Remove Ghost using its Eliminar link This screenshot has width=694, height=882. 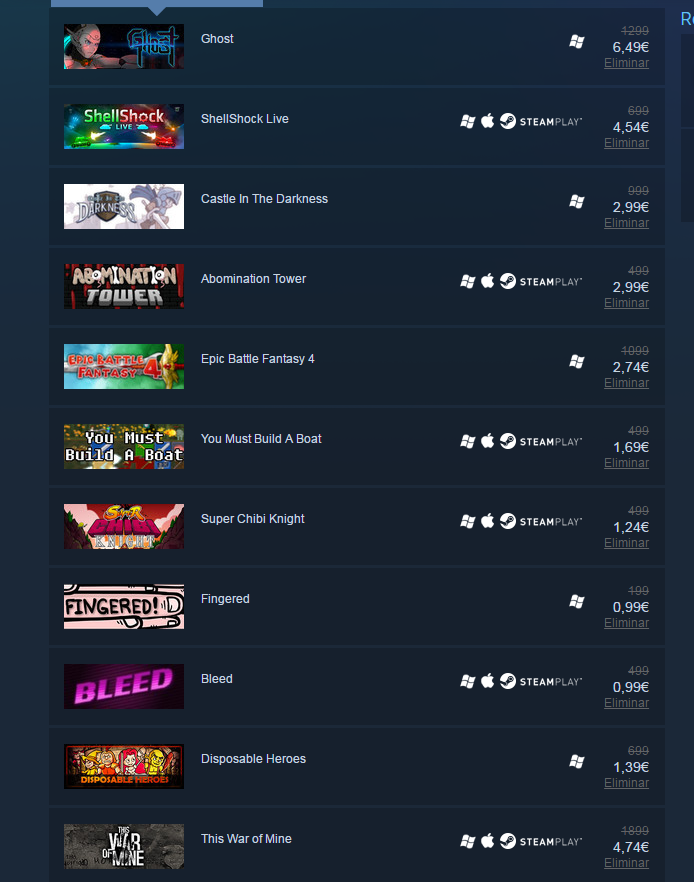point(627,63)
